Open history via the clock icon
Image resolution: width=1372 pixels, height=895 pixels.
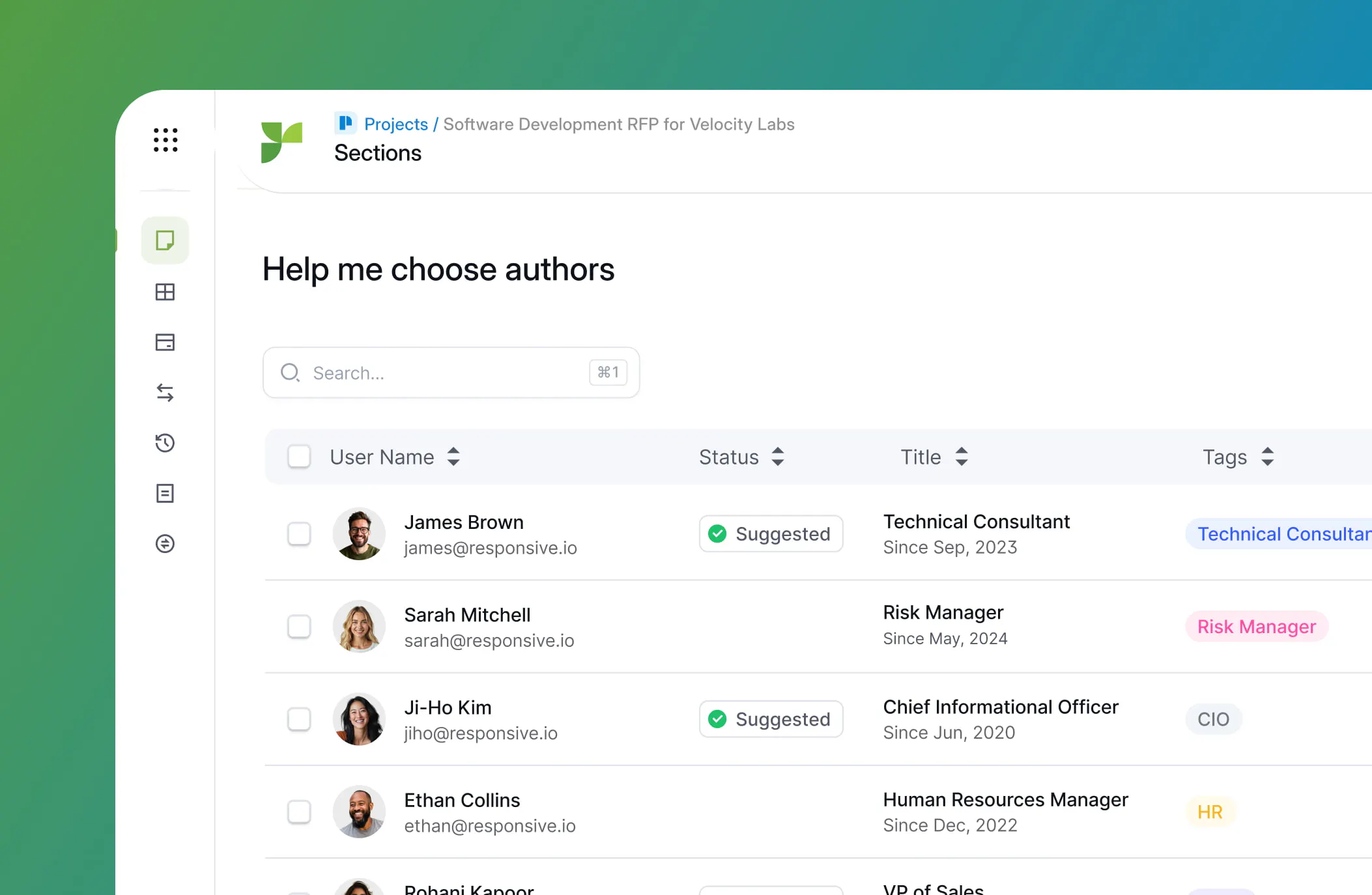point(165,443)
